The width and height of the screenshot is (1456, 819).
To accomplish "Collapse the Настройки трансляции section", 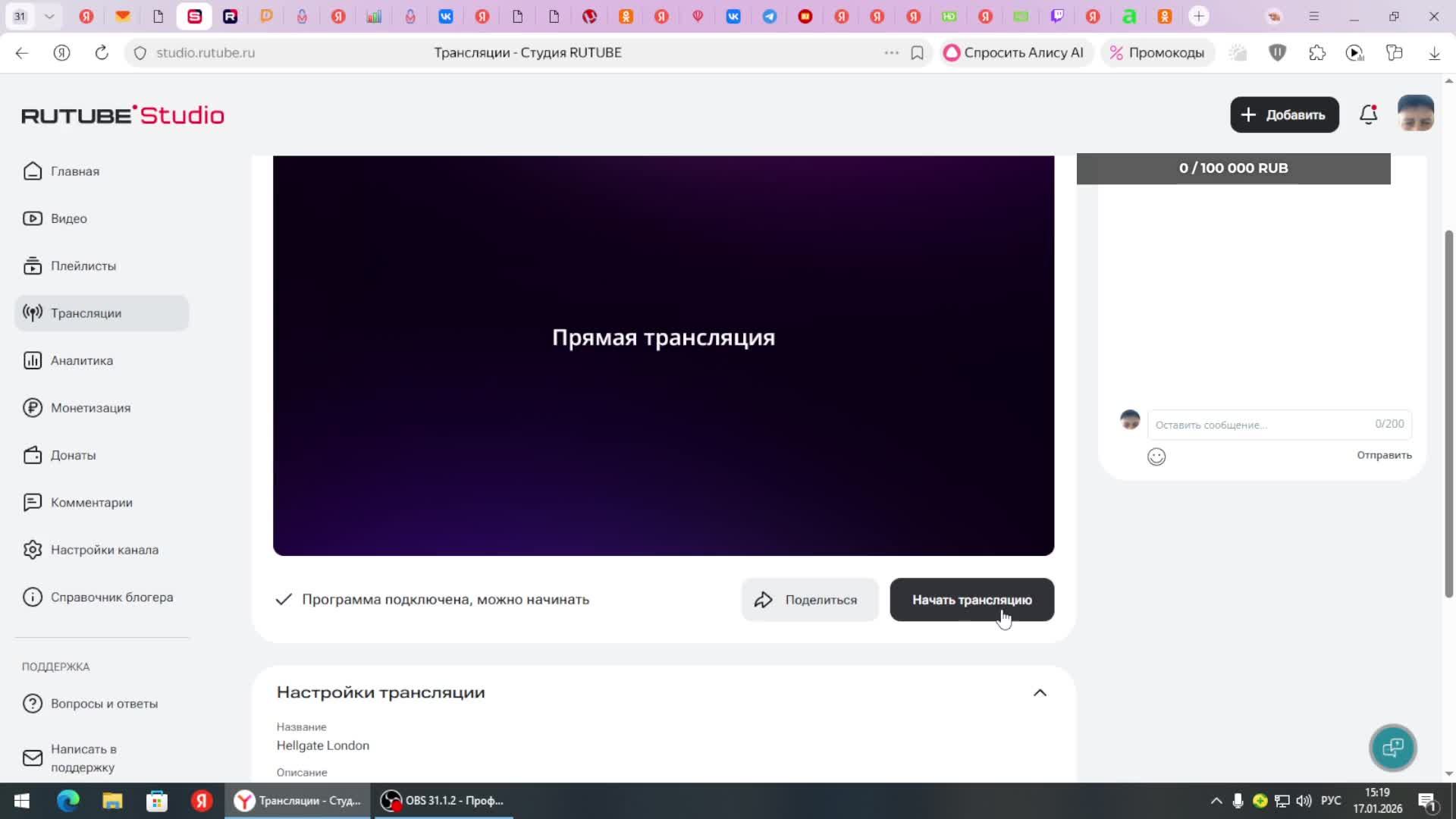I will [1040, 692].
